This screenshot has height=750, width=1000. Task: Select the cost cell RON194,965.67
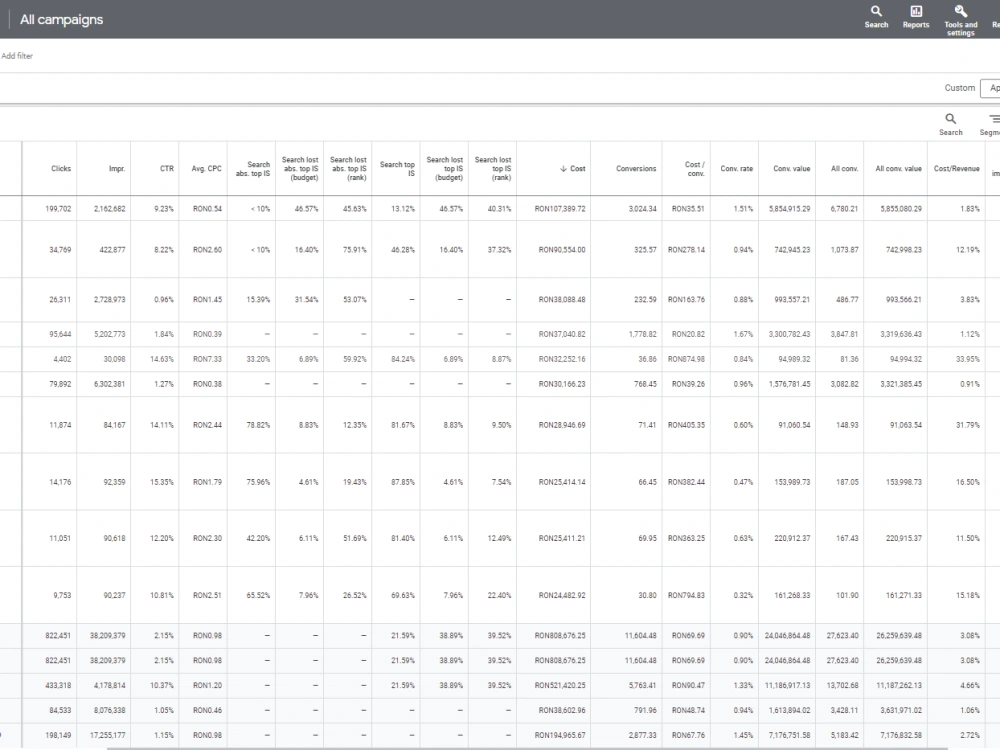[x=559, y=735]
